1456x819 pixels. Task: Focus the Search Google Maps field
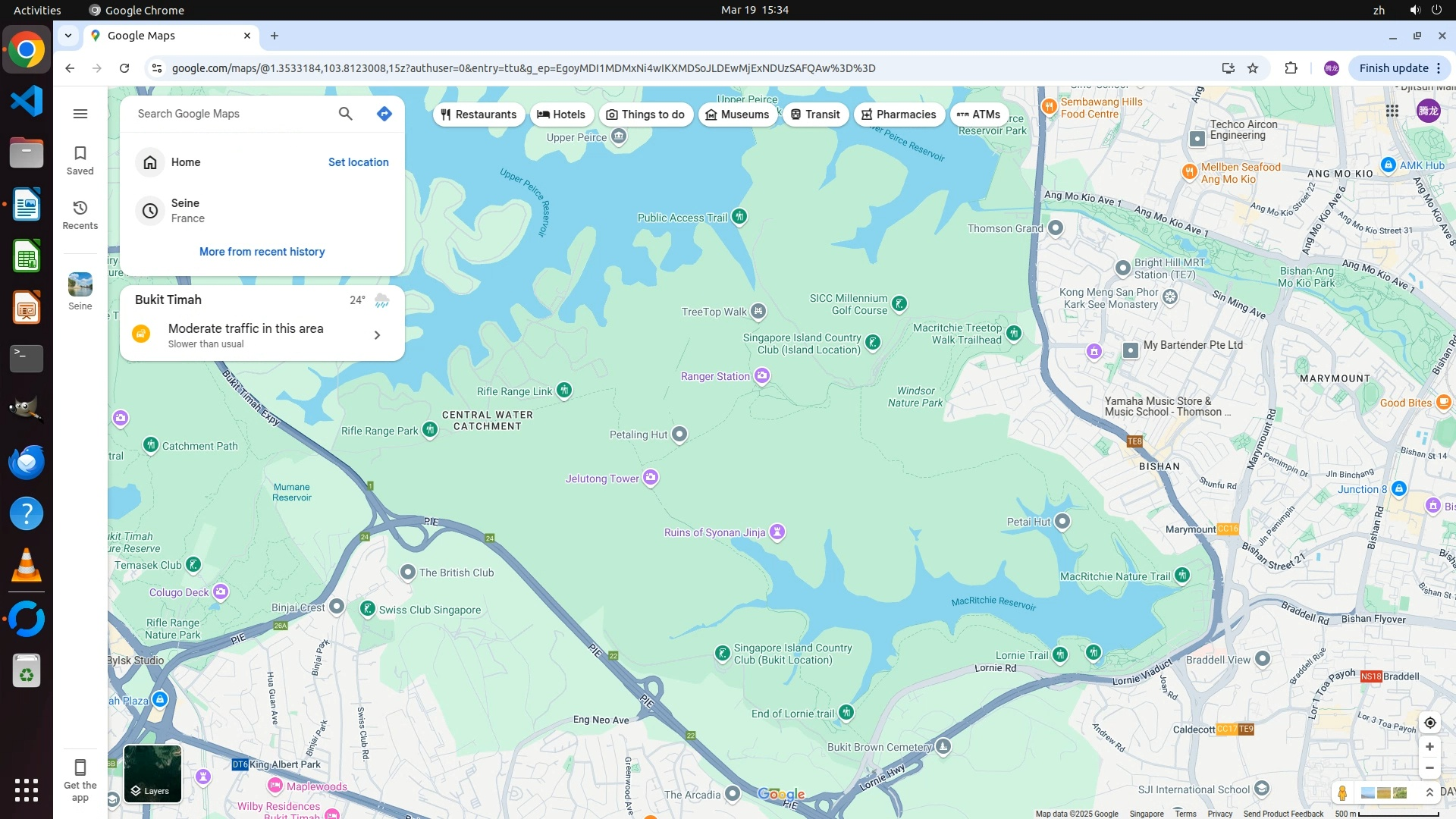[x=227, y=114]
